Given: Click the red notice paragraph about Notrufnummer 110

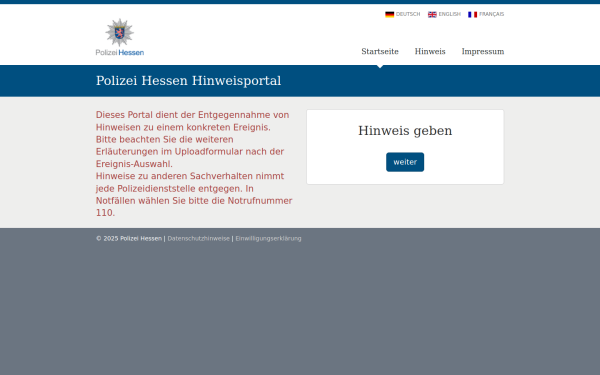Looking at the screenshot, I should coord(194,164).
